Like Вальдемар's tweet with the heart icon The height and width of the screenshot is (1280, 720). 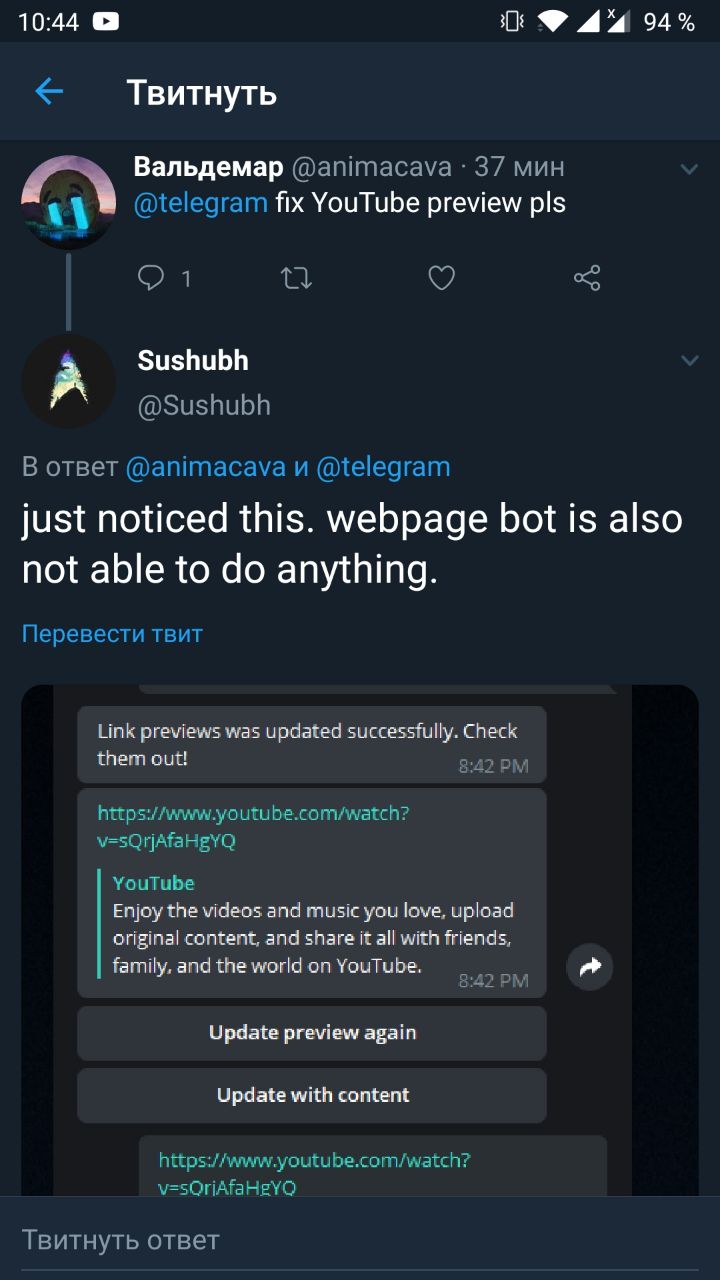click(x=441, y=278)
